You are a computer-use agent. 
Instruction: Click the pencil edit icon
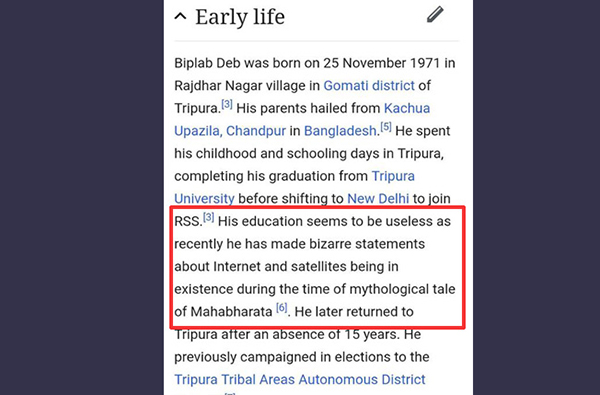click(435, 15)
